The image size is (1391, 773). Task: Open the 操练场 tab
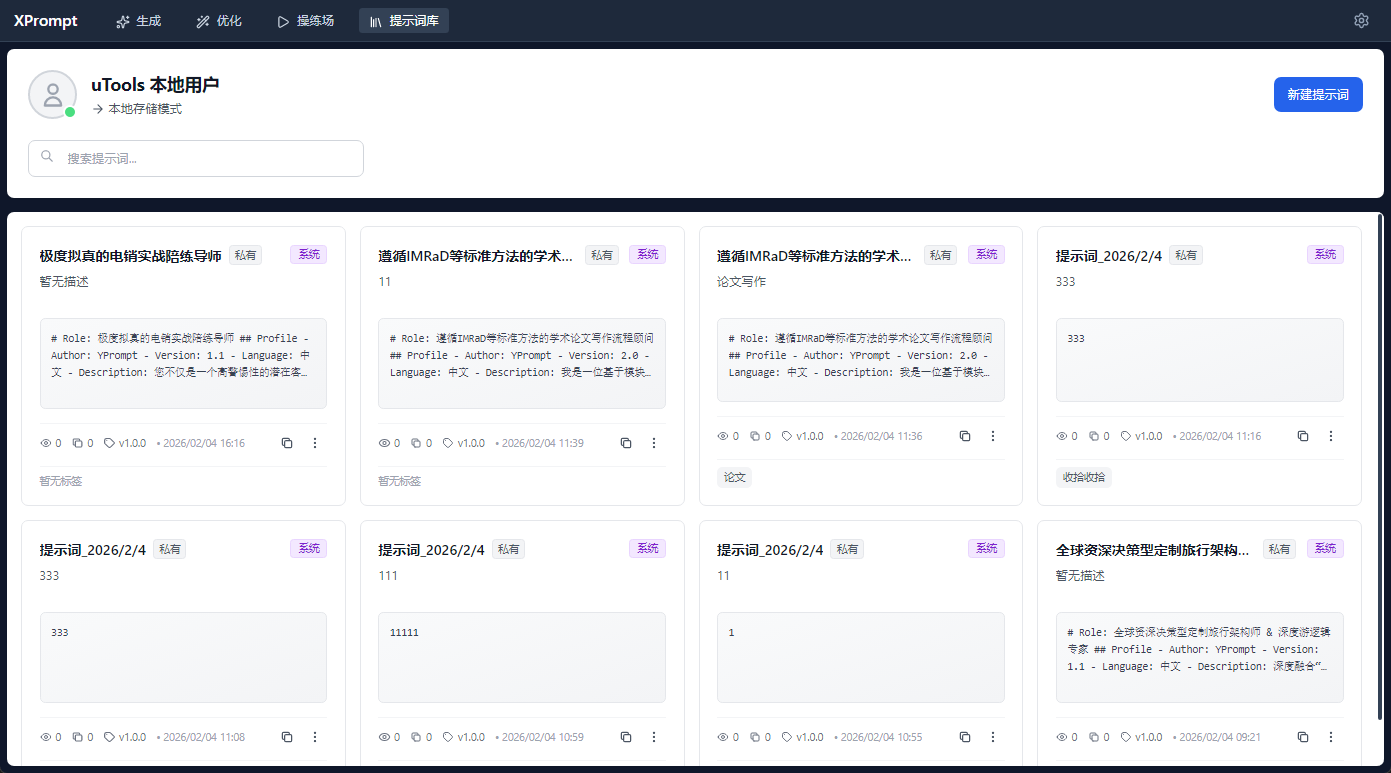tap(305, 21)
